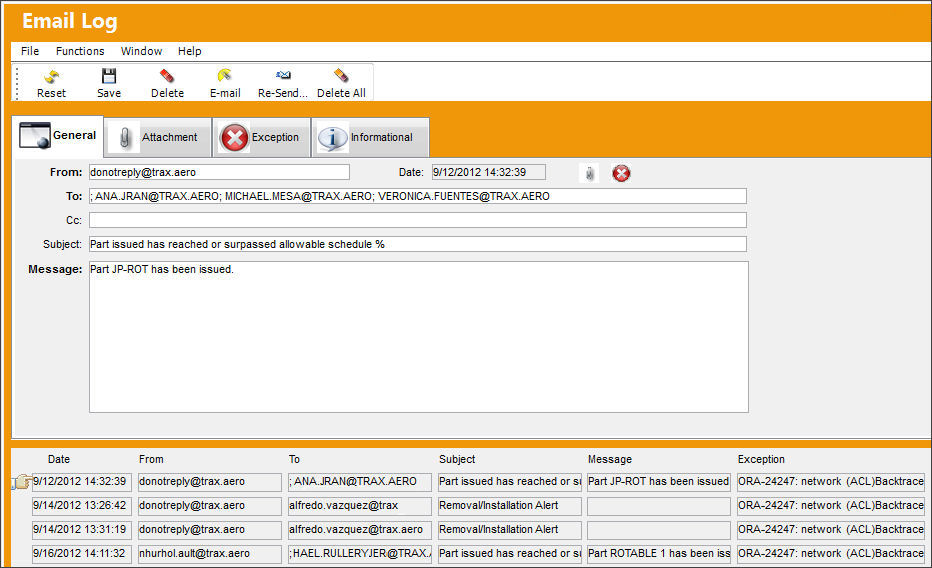Click the empty Message cell in 13:31:19 row
The height and width of the screenshot is (568, 932).
659,530
